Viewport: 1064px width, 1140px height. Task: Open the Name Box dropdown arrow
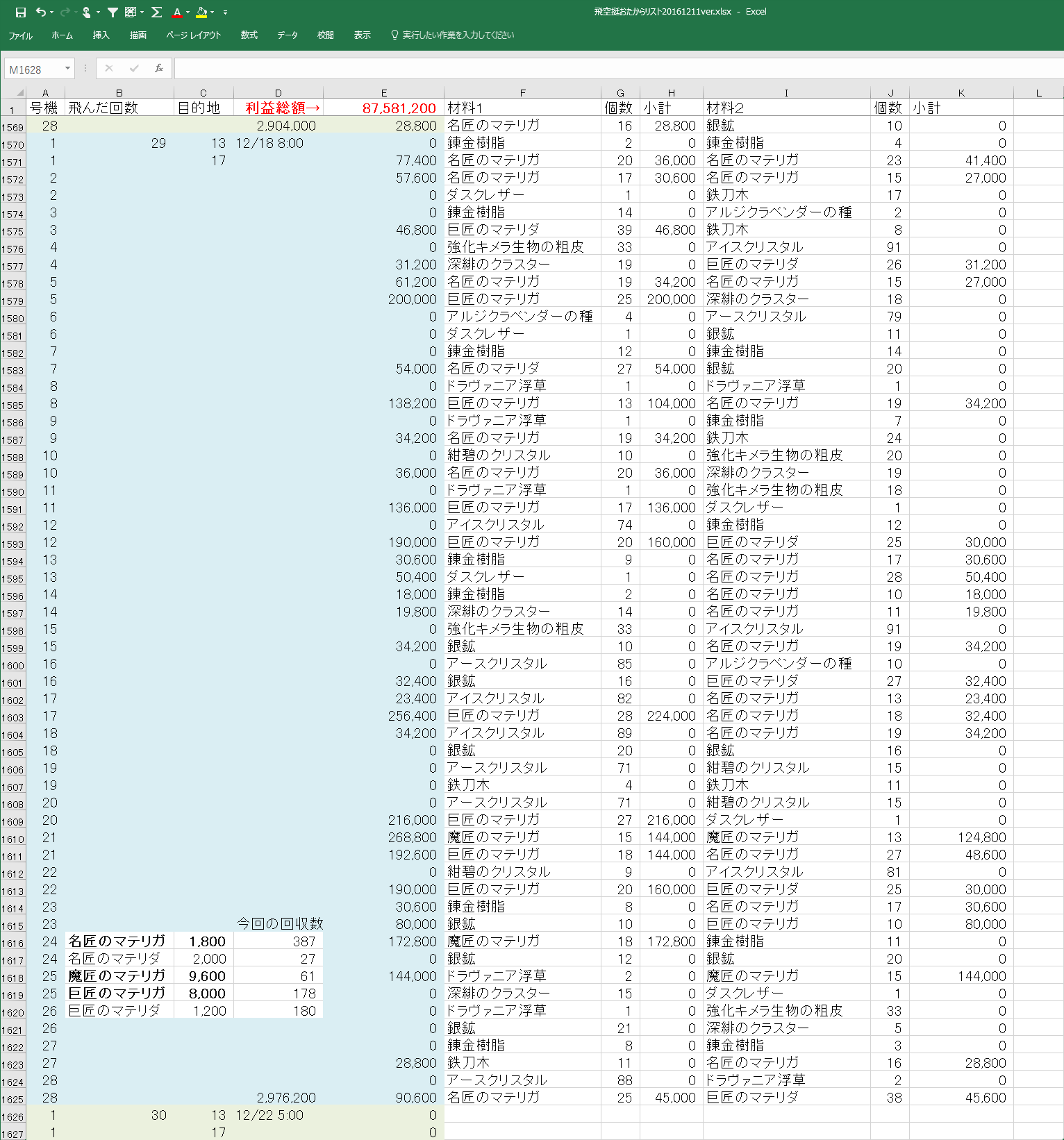click(x=67, y=69)
